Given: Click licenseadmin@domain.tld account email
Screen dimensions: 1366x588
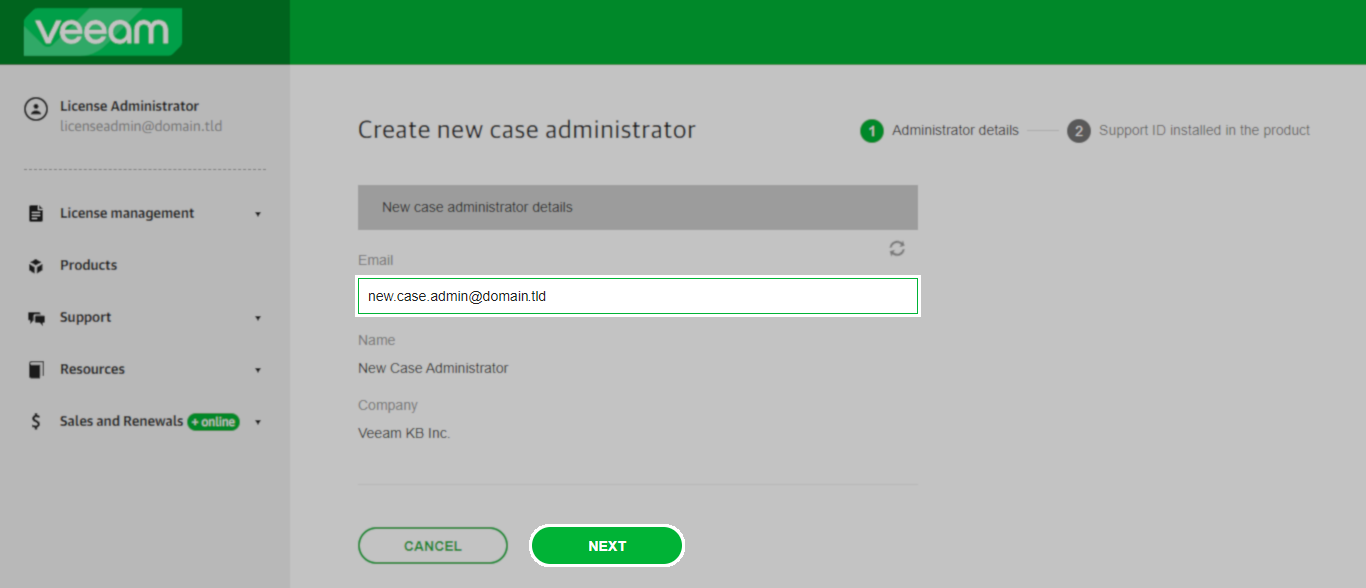Looking at the screenshot, I should (x=141, y=126).
